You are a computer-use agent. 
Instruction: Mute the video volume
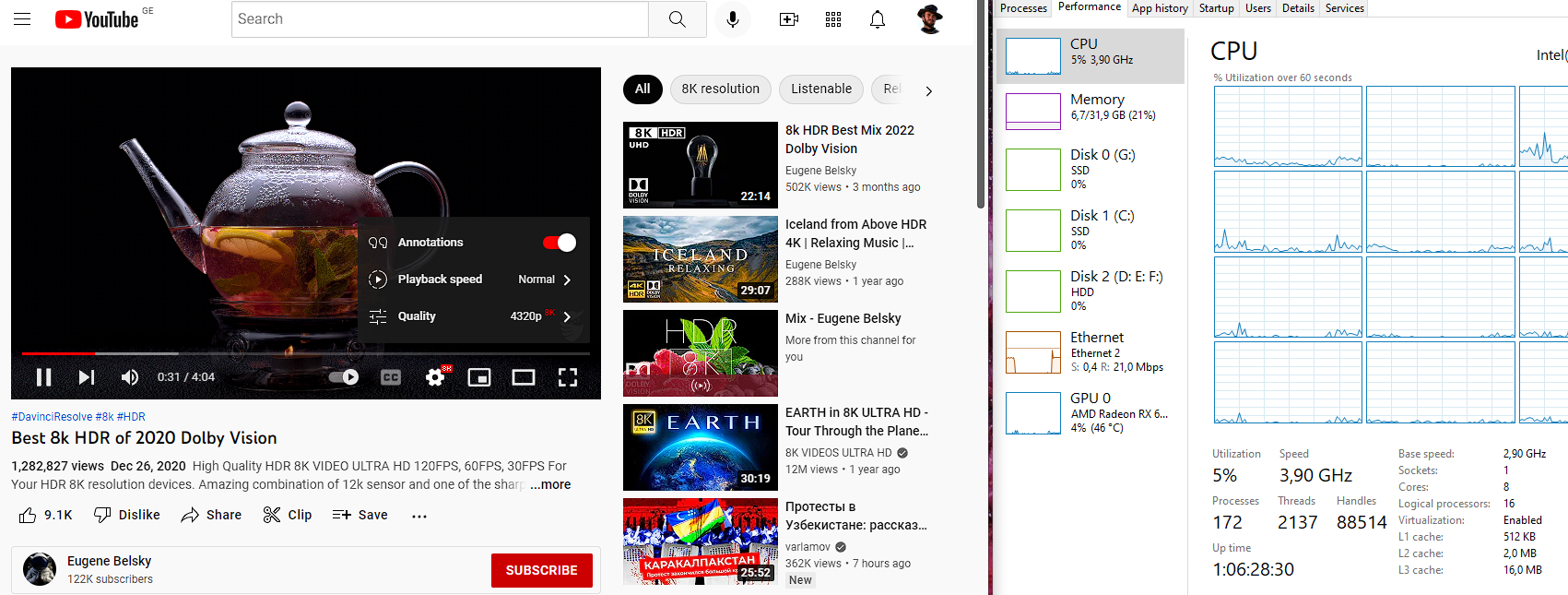point(130,377)
